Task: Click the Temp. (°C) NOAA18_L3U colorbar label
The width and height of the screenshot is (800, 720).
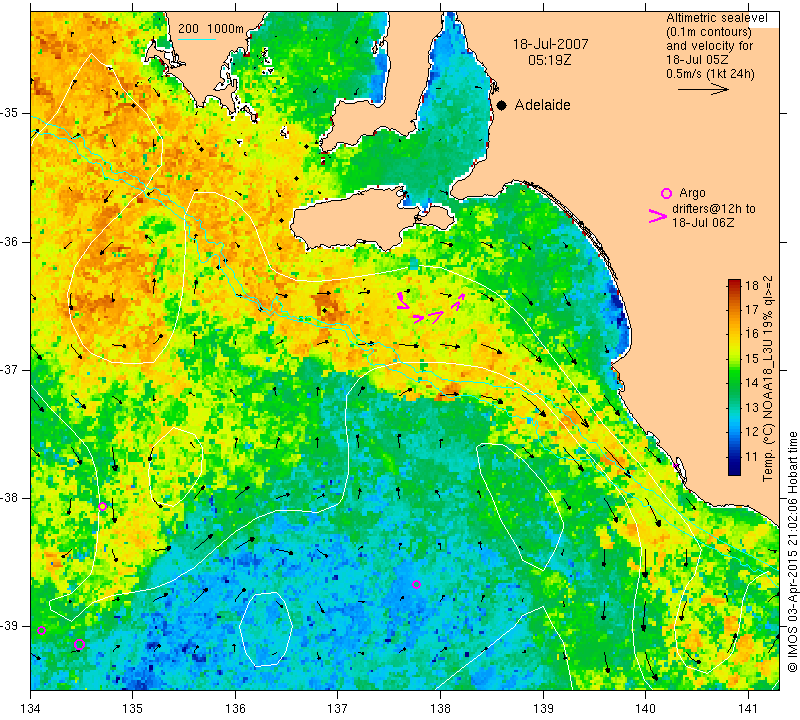Action: click(x=768, y=378)
